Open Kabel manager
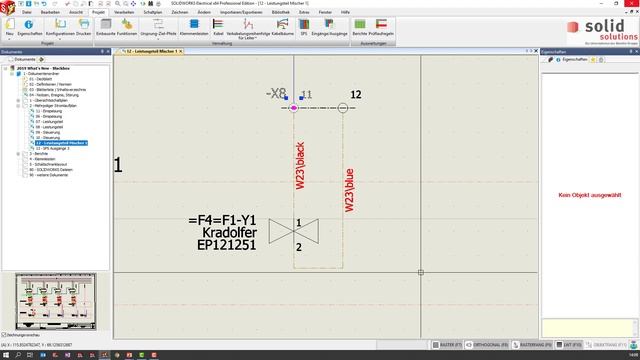The height and width of the screenshot is (360, 640). pos(218,27)
